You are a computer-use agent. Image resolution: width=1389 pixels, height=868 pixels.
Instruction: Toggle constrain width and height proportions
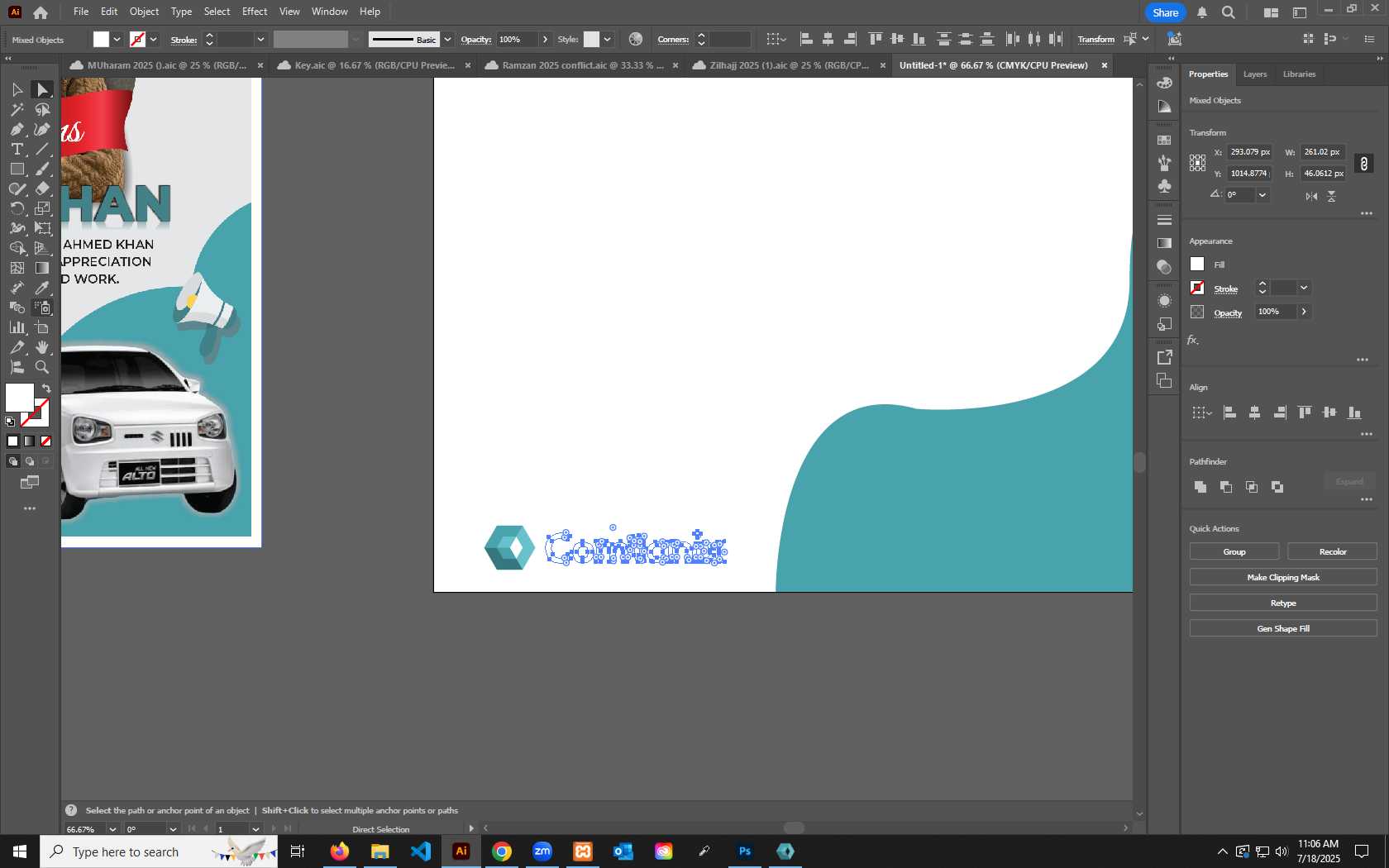click(1364, 164)
